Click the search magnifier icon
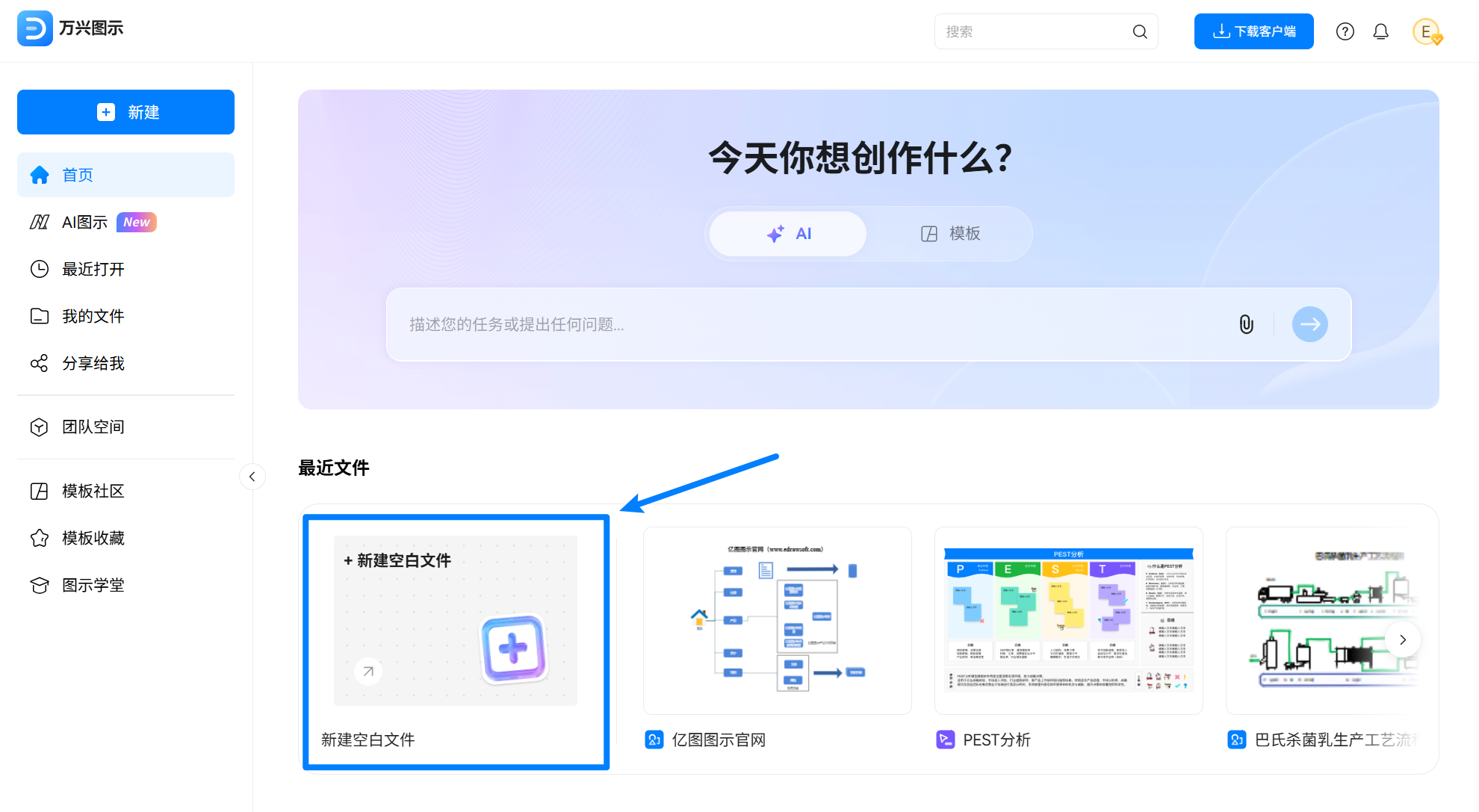 [1139, 31]
